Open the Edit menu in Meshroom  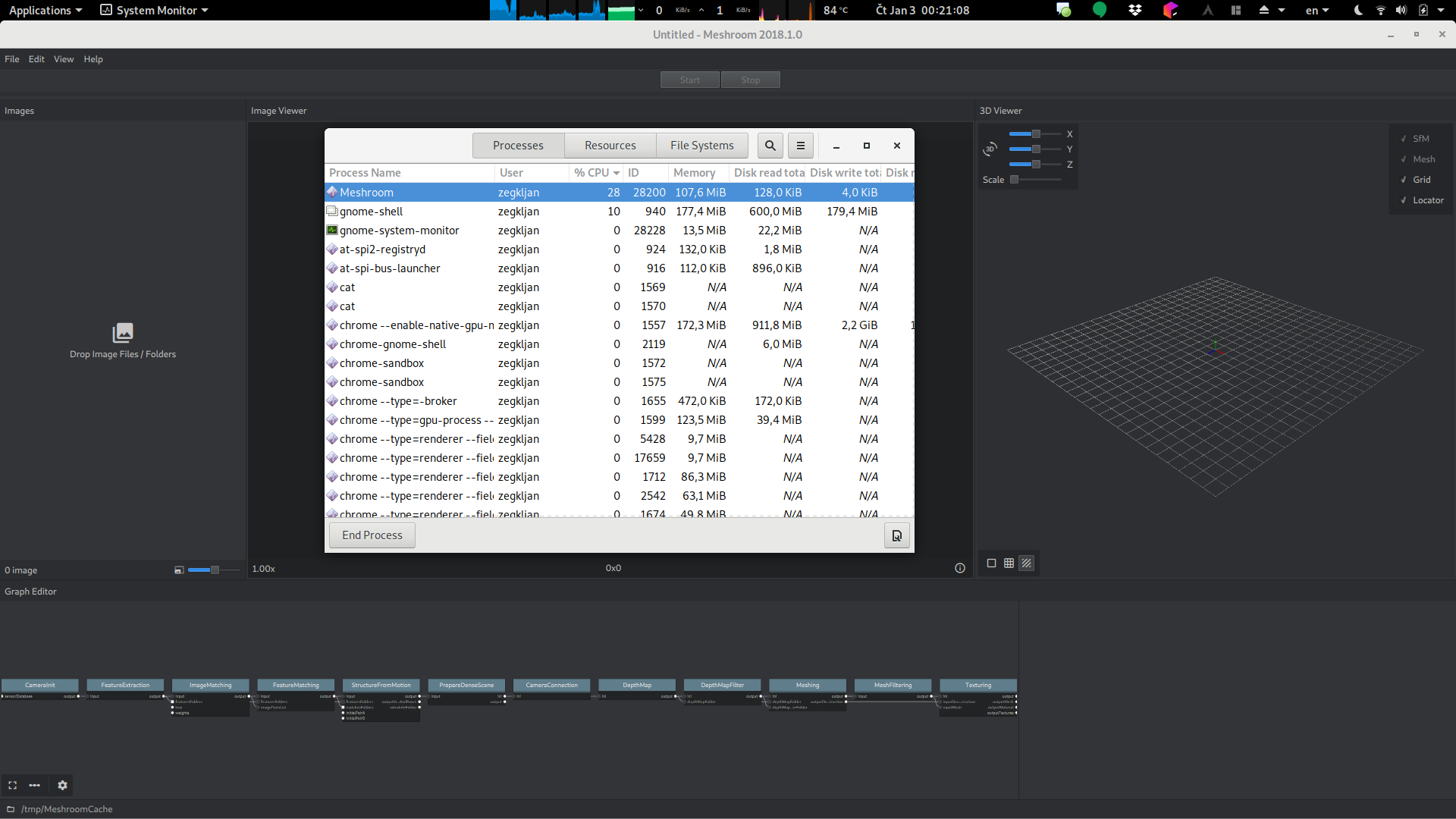coord(36,59)
